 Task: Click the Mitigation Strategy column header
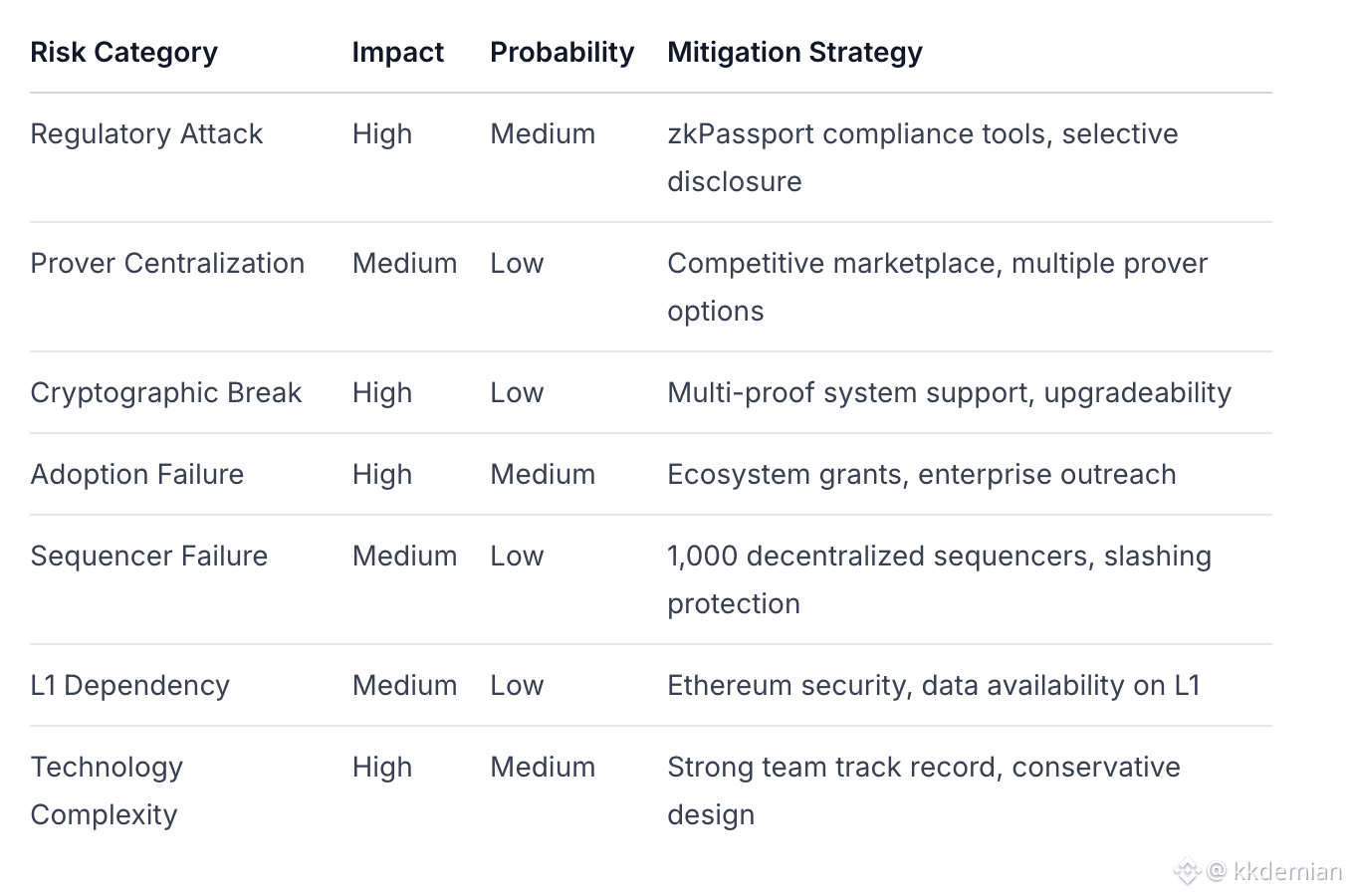[794, 52]
